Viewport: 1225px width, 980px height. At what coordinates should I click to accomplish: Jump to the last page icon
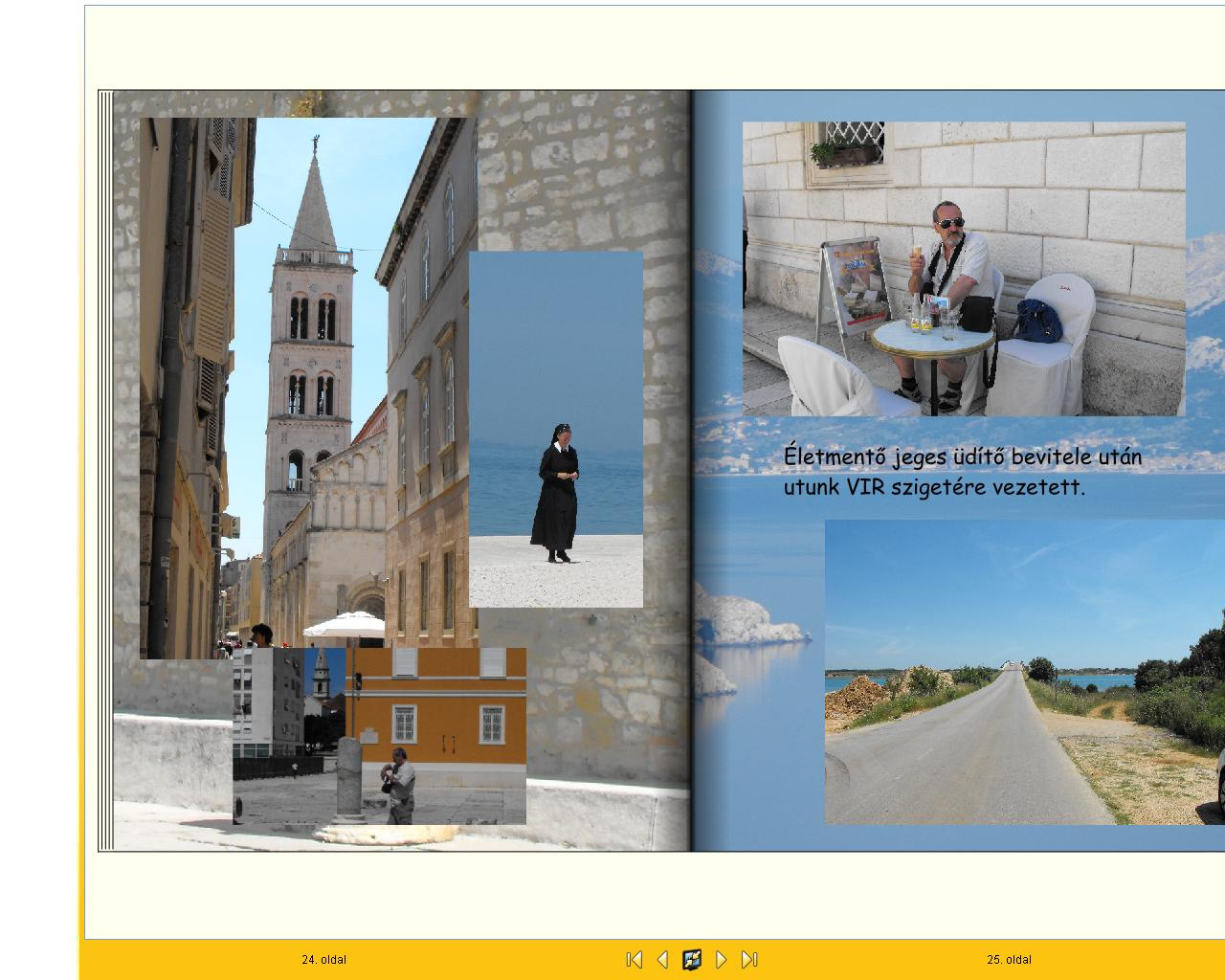point(750,959)
